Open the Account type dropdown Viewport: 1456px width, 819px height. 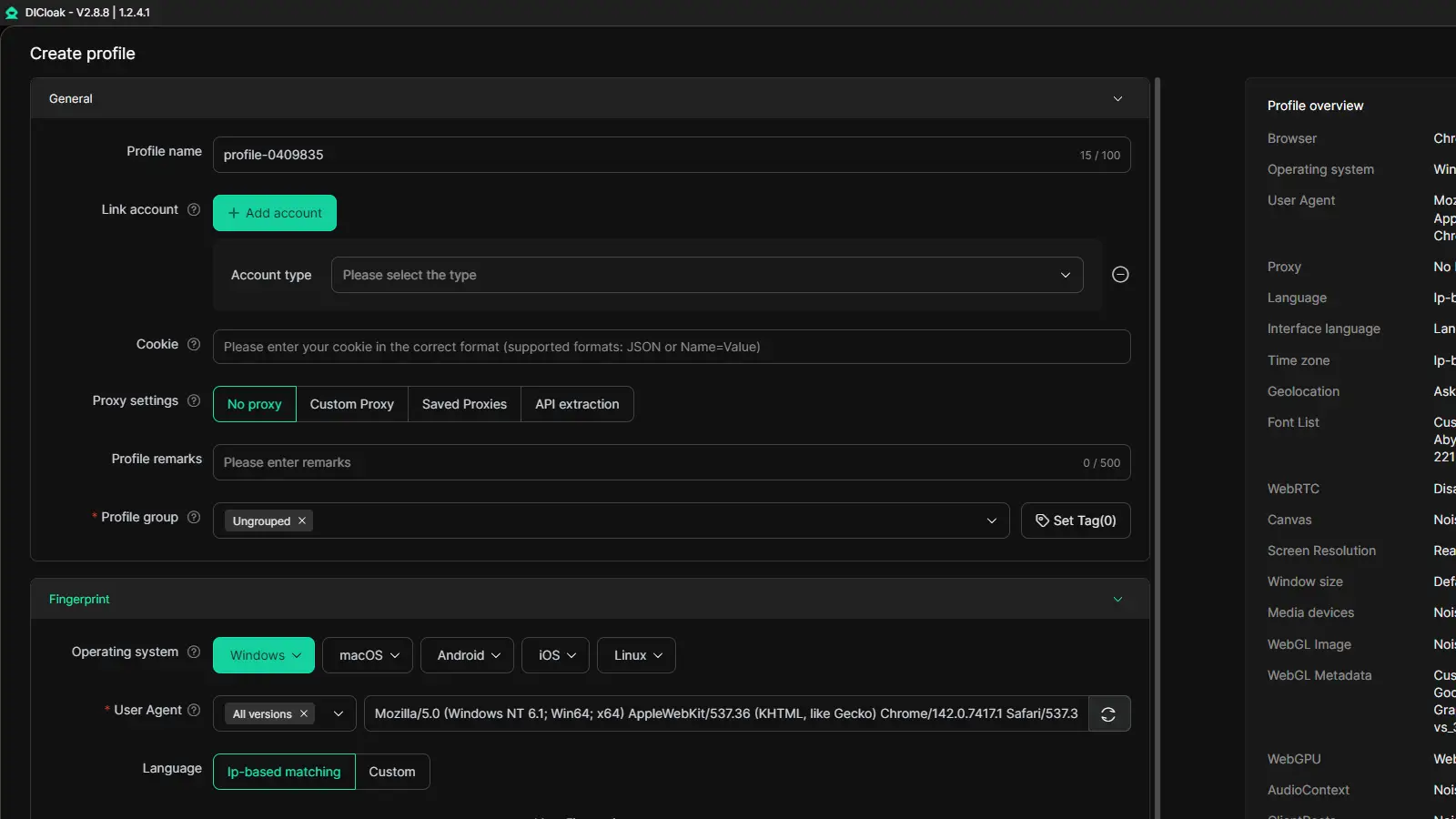point(706,275)
